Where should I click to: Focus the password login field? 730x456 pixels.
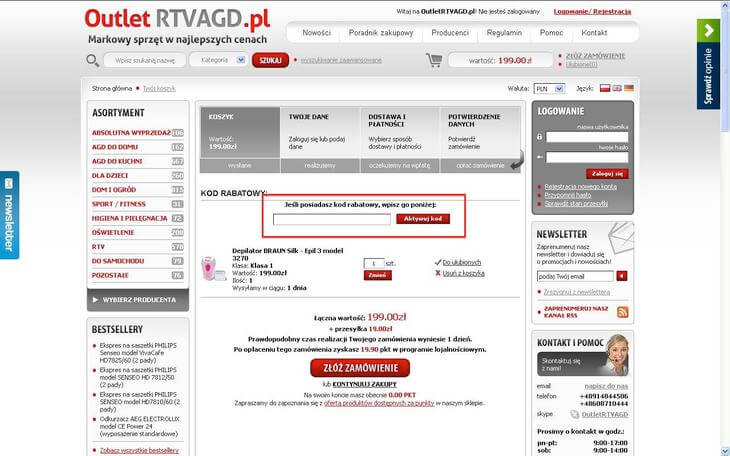pos(587,157)
